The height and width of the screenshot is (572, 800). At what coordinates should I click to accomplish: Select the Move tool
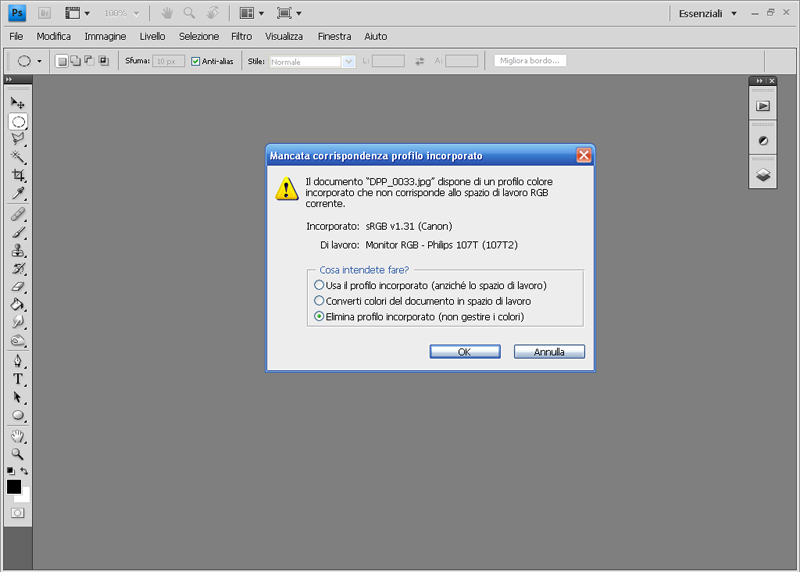click(x=18, y=103)
